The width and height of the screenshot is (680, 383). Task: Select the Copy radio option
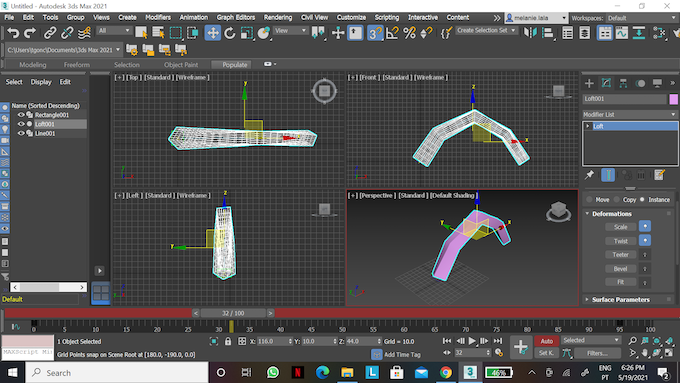click(x=616, y=200)
